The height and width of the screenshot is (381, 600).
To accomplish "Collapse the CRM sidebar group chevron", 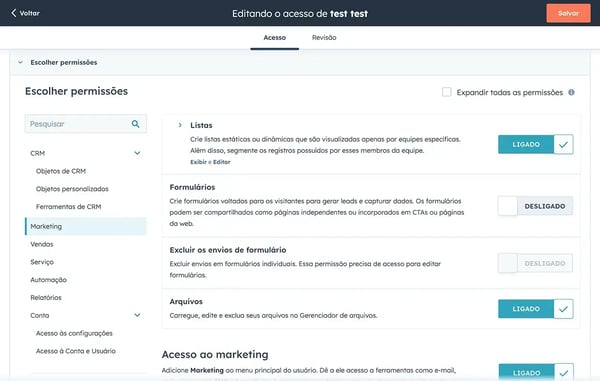I will (x=137, y=153).
